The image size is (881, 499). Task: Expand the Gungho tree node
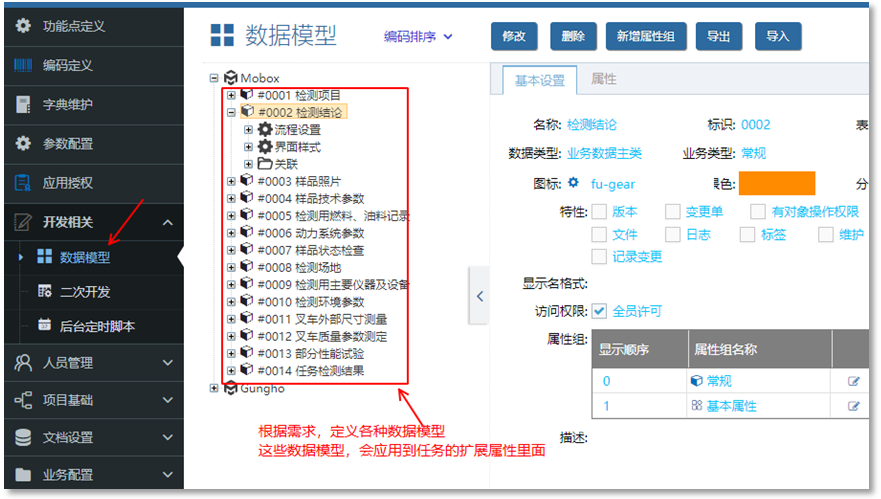click(x=214, y=388)
